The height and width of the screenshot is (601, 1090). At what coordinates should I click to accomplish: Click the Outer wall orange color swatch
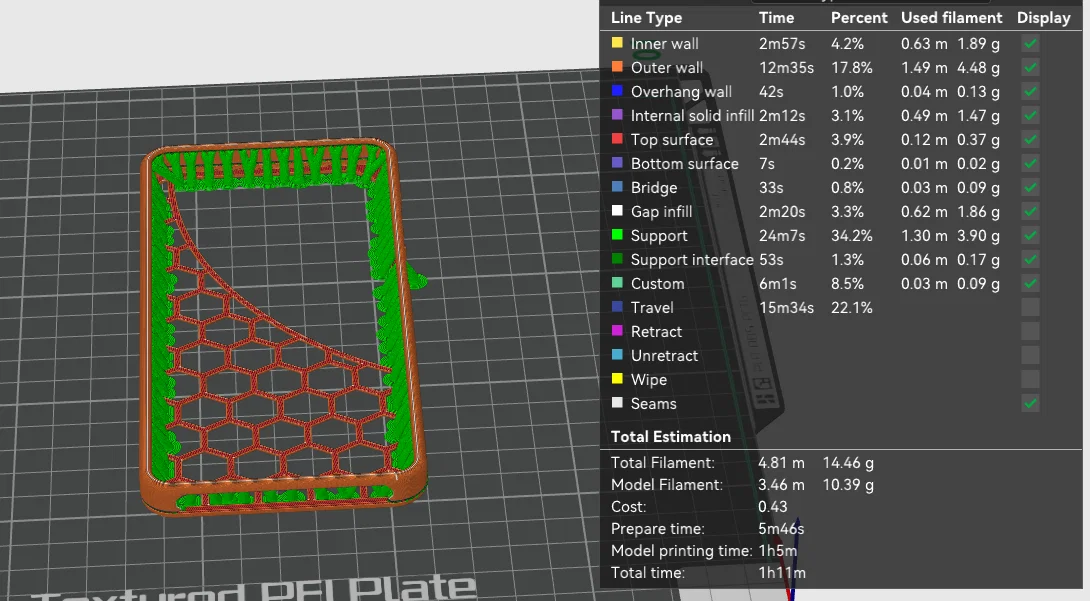click(617, 67)
